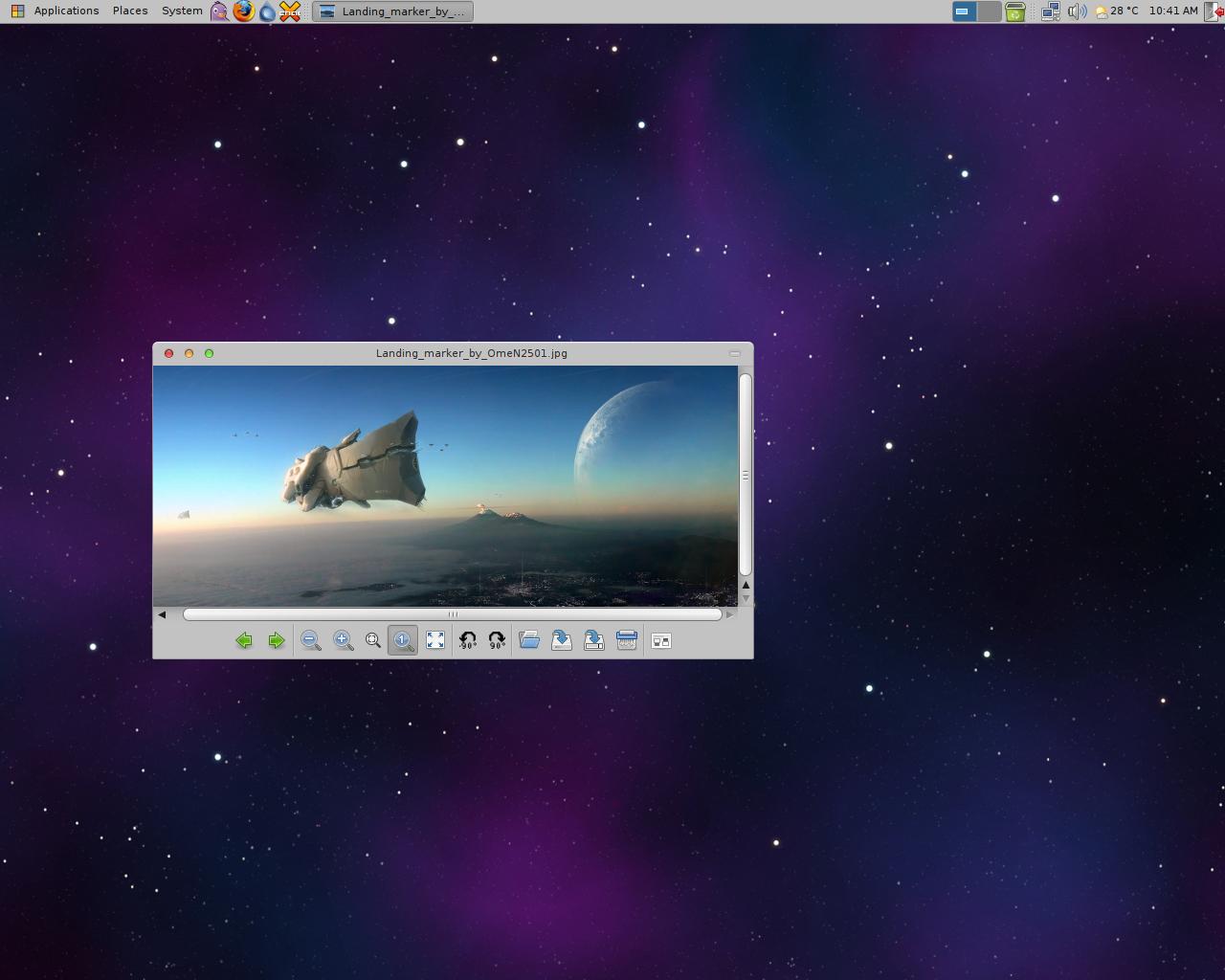Open the volume control speaker icon
The image size is (1225, 980).
pos(1077,11)
